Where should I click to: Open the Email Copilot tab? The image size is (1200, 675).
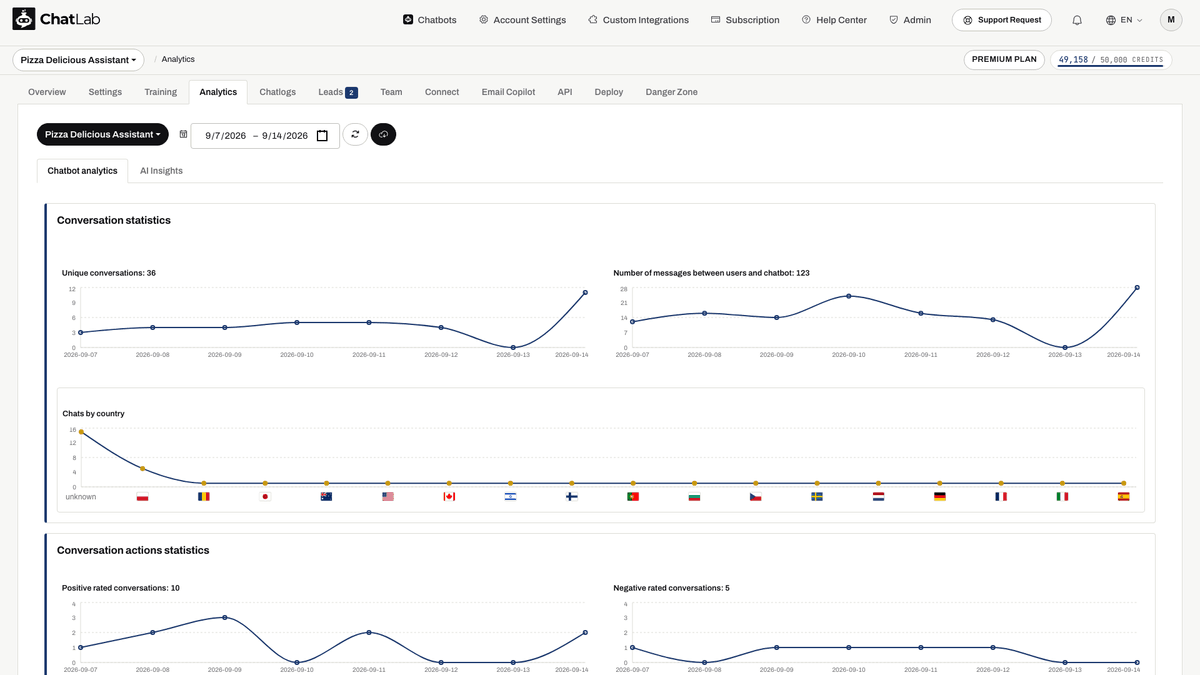coord(509,92)
